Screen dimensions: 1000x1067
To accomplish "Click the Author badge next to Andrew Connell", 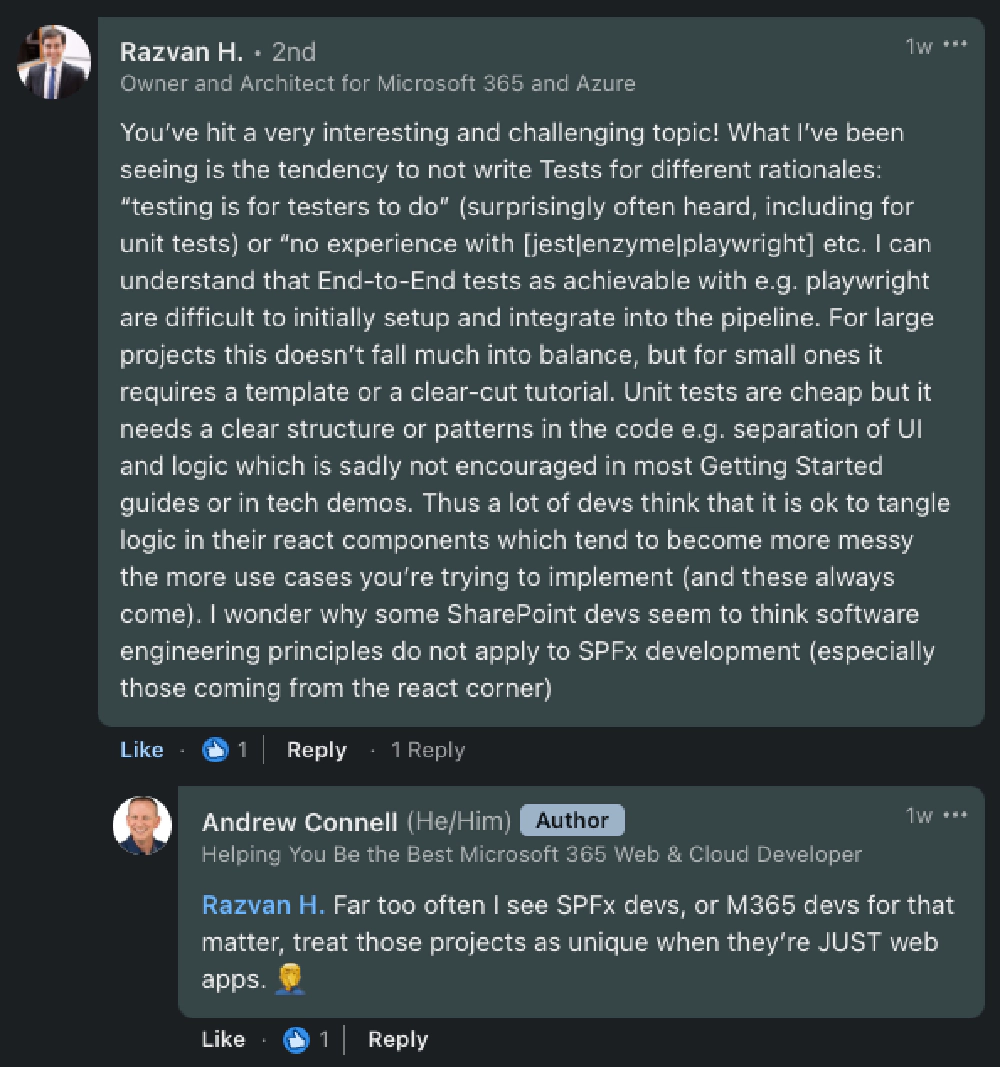I will coord(572,819).
